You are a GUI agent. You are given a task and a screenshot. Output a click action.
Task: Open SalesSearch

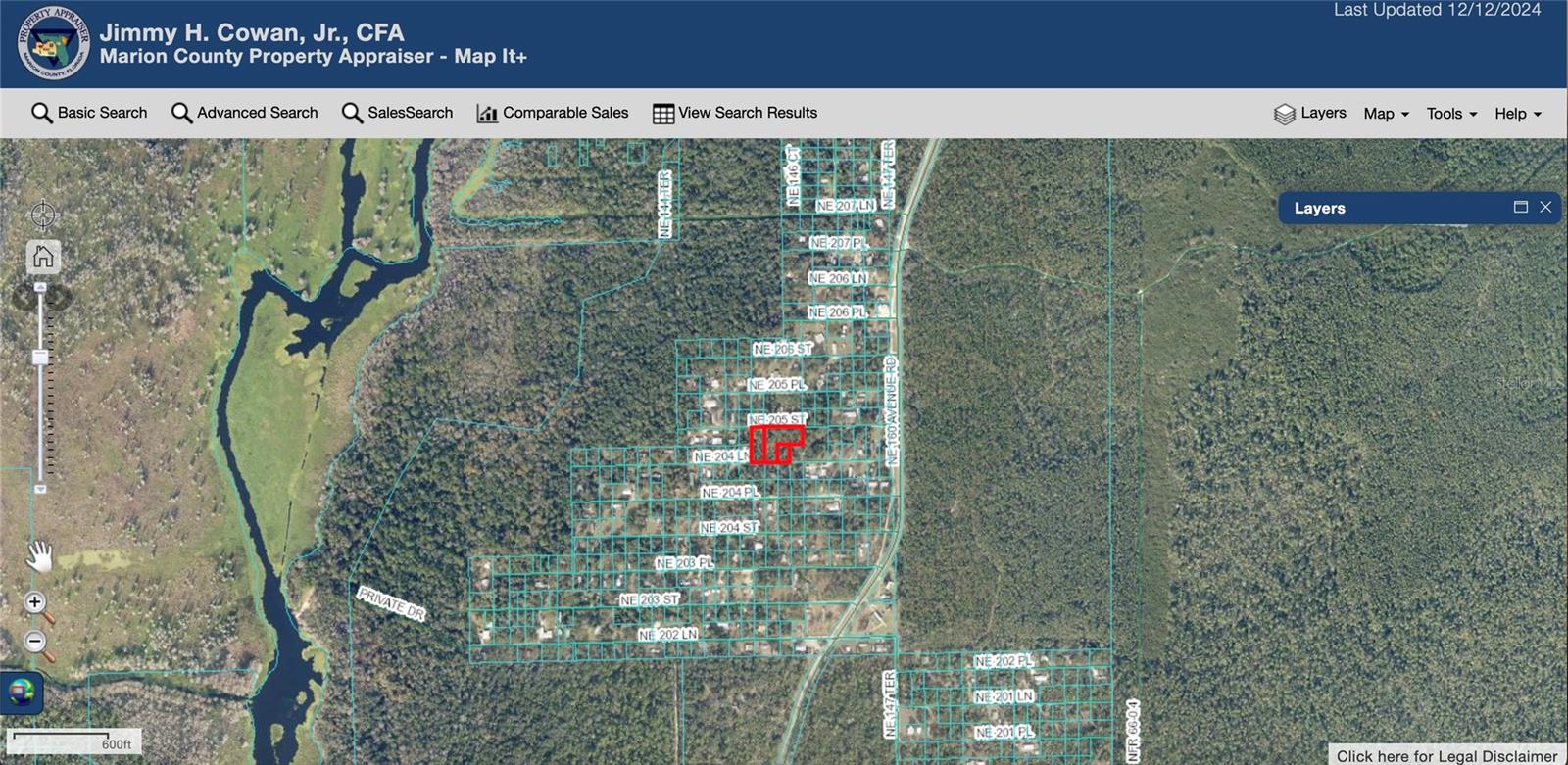click(397, 113)
